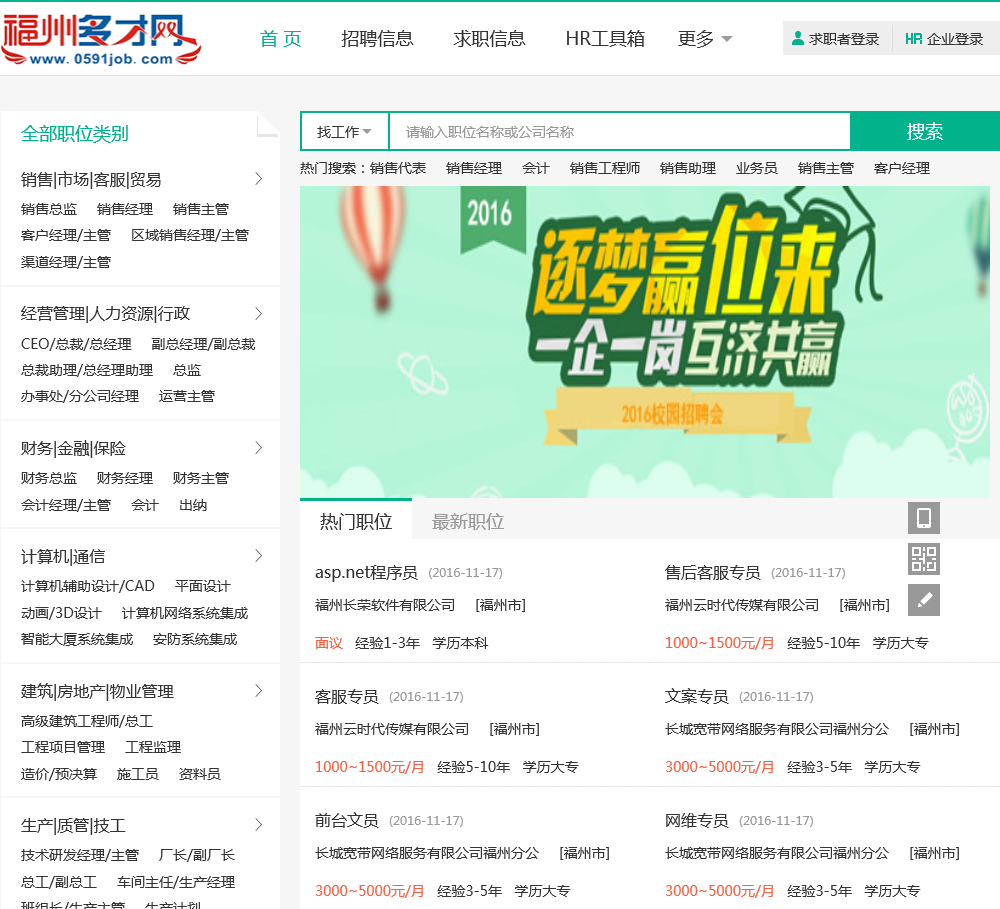Expand the 财务|金融|保险 category chevron

coord(258,448)
